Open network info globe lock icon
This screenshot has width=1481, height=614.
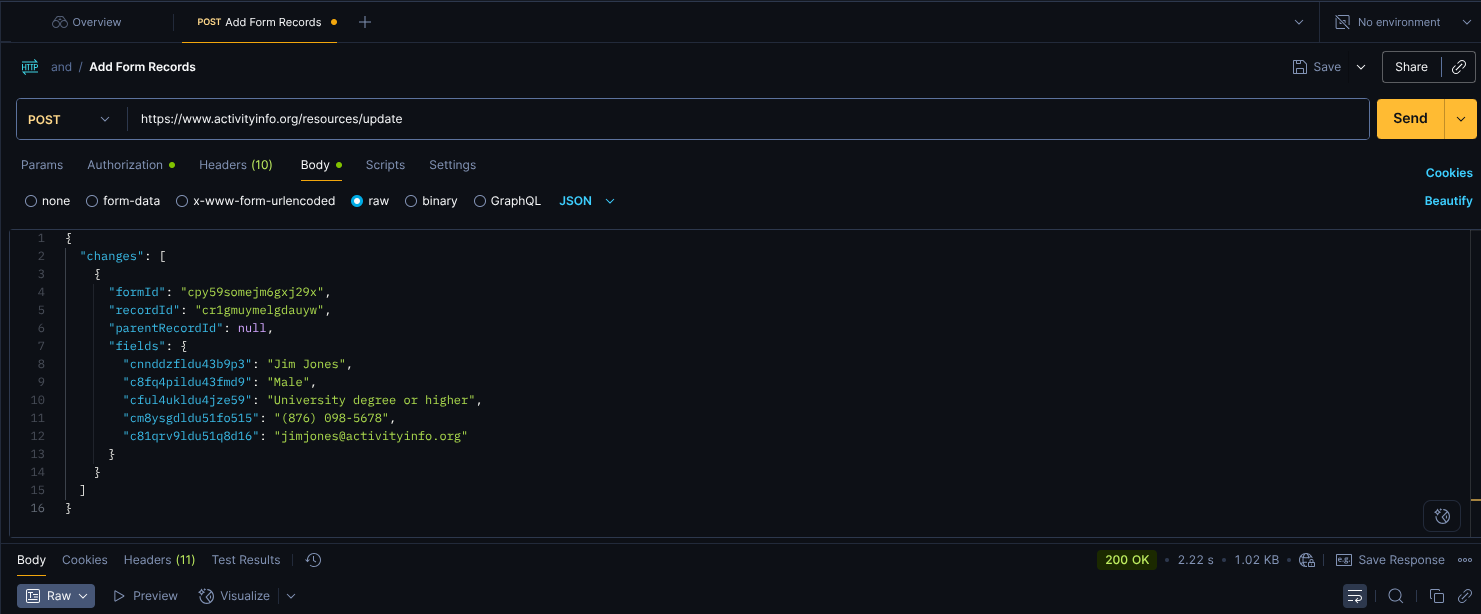[1307, 560]
